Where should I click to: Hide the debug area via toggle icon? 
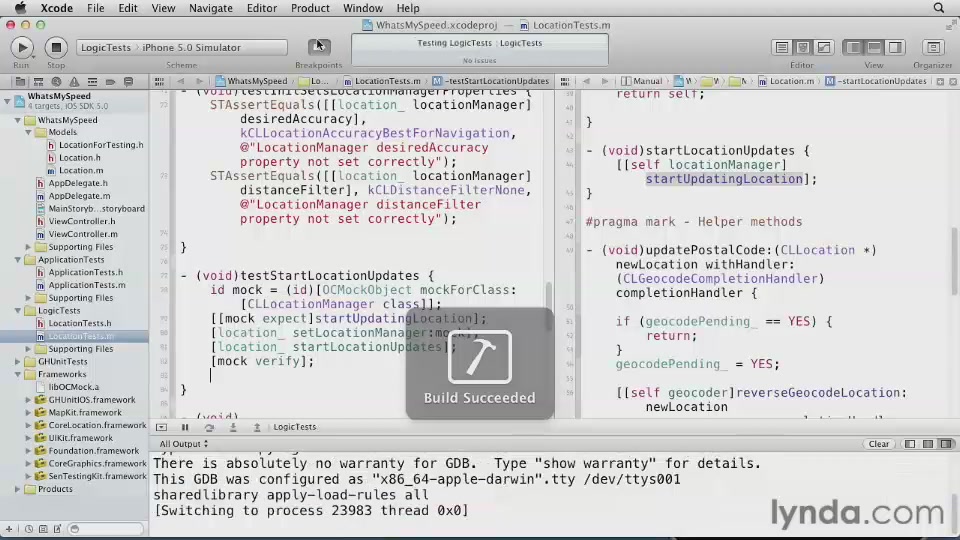coord(162,427)
